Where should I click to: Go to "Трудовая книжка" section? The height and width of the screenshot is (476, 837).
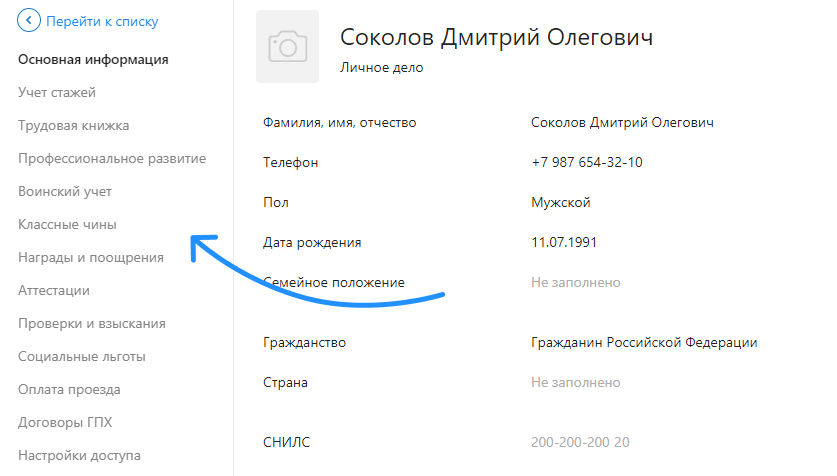coord(74,125)
